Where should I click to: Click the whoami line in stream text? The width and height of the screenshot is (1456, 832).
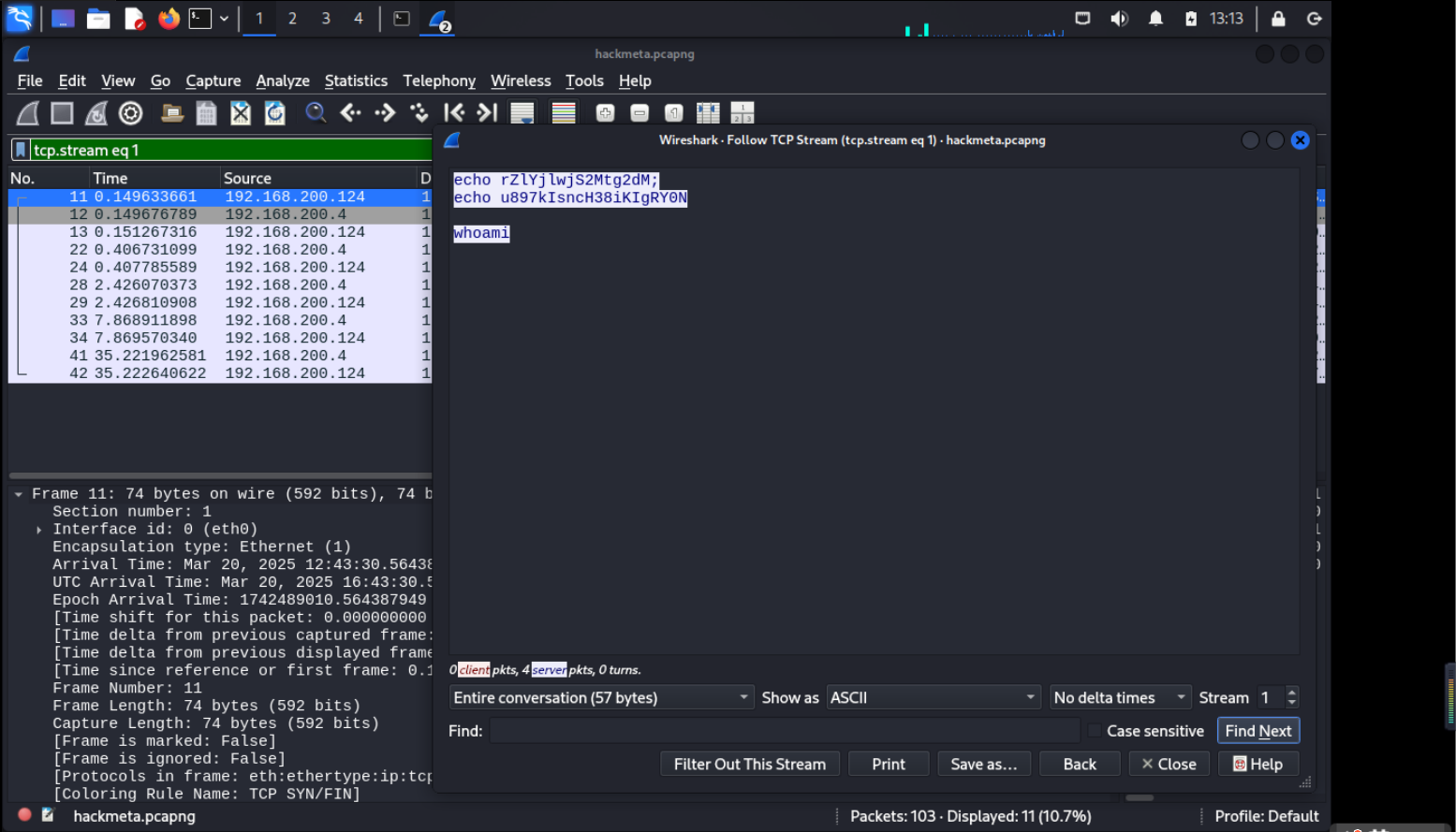click(x=481, y=233)
